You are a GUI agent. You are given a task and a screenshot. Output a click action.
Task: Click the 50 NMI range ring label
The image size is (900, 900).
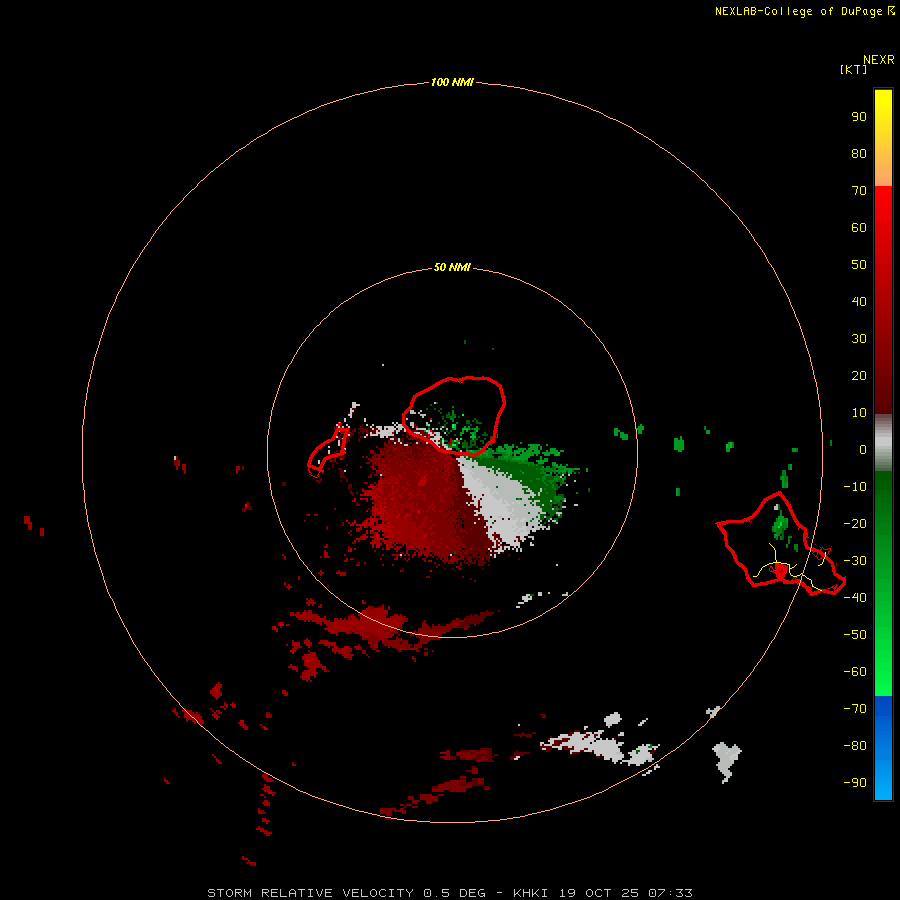point(452,267)
